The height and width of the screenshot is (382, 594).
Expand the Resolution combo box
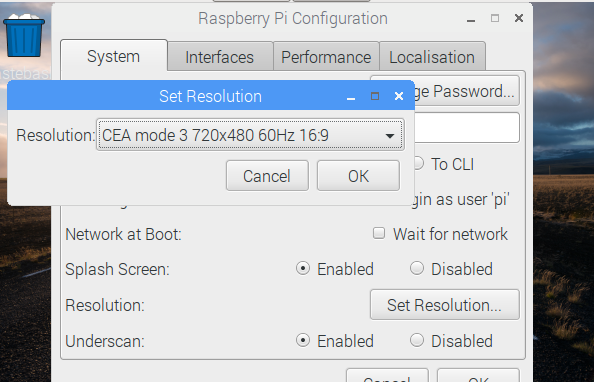click(250, 135)
